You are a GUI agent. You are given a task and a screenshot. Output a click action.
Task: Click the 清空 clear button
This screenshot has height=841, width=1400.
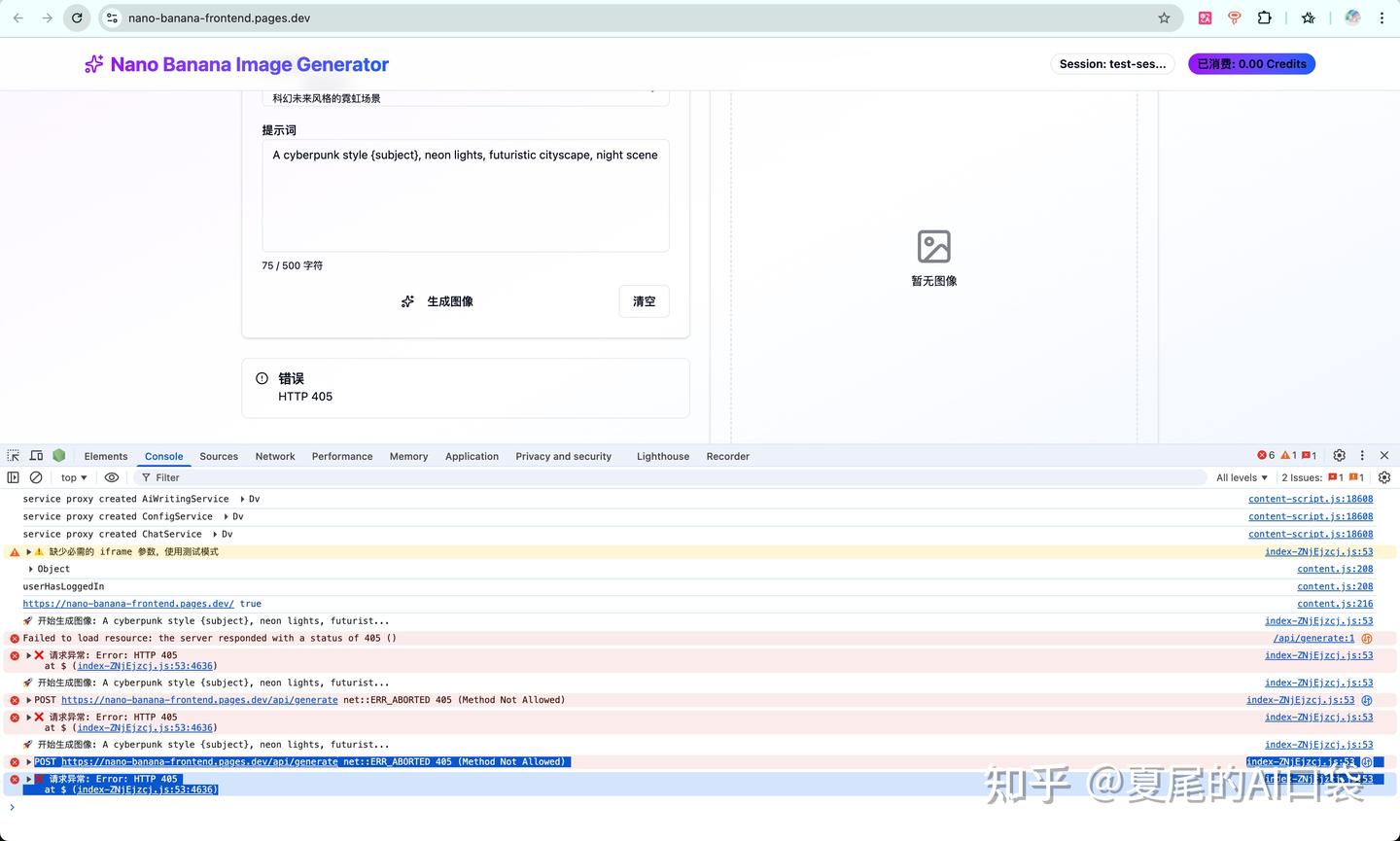[644, 301]
